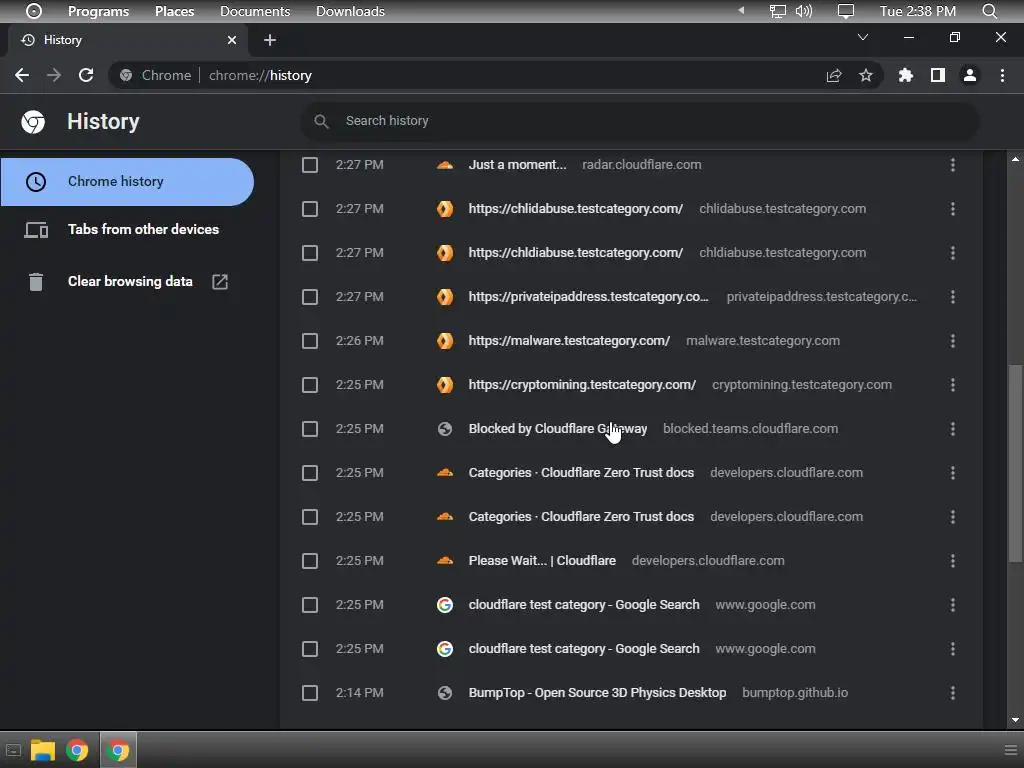Open Please Wait... | Cloudflare link
Viewport: 1024px width, 768px height.
(542, 561)
